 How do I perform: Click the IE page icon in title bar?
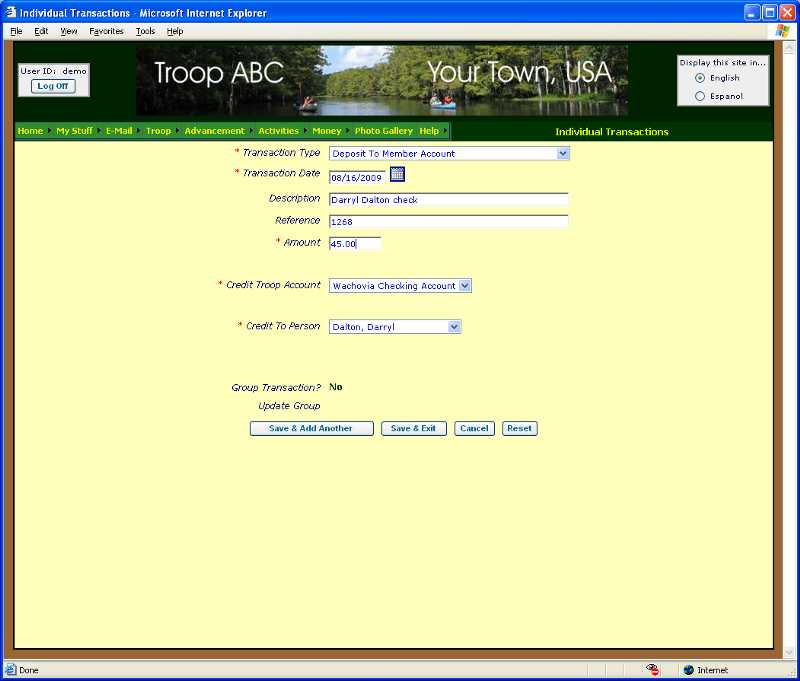(10, 12)
